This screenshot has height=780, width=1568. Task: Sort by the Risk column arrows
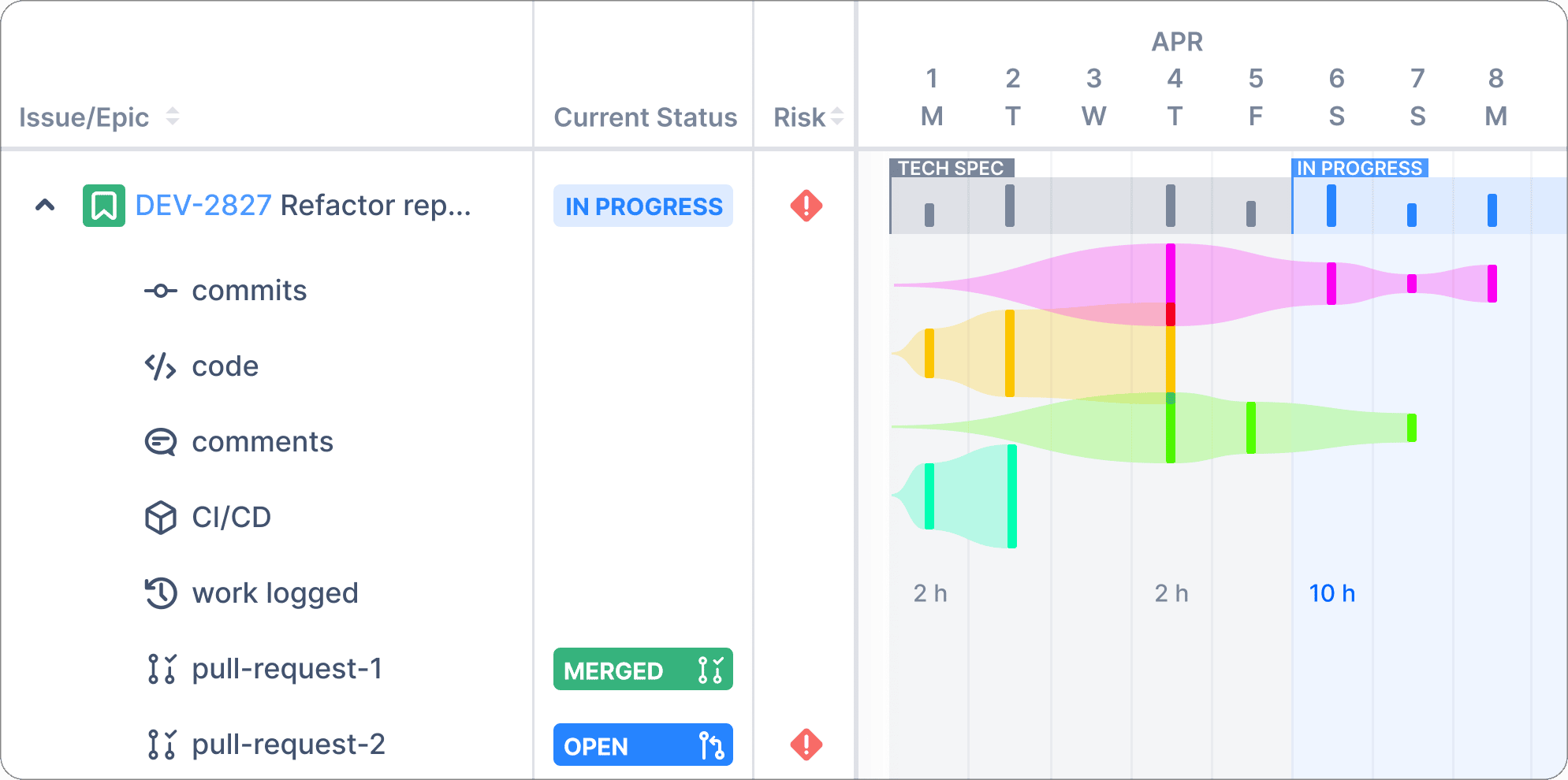click(x=837, y=117)
